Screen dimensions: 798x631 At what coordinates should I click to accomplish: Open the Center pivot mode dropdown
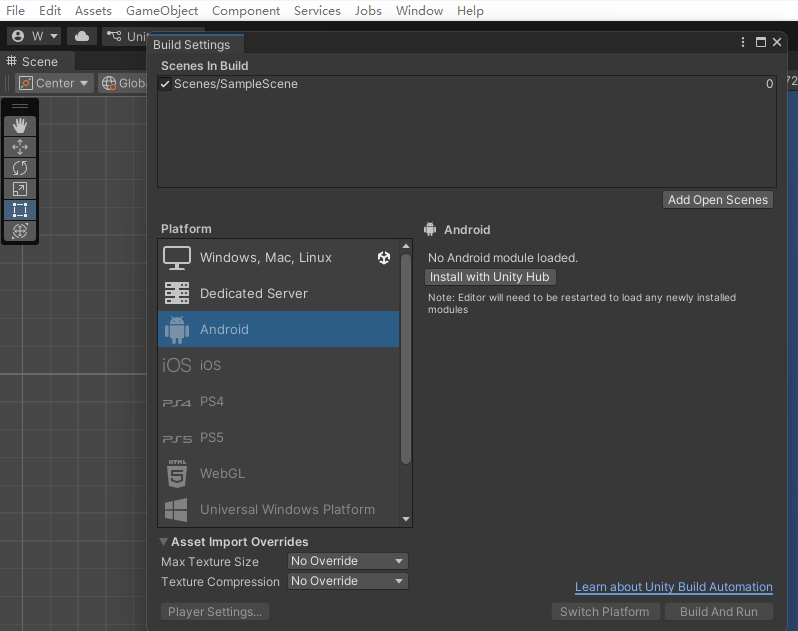pos(54,83)
